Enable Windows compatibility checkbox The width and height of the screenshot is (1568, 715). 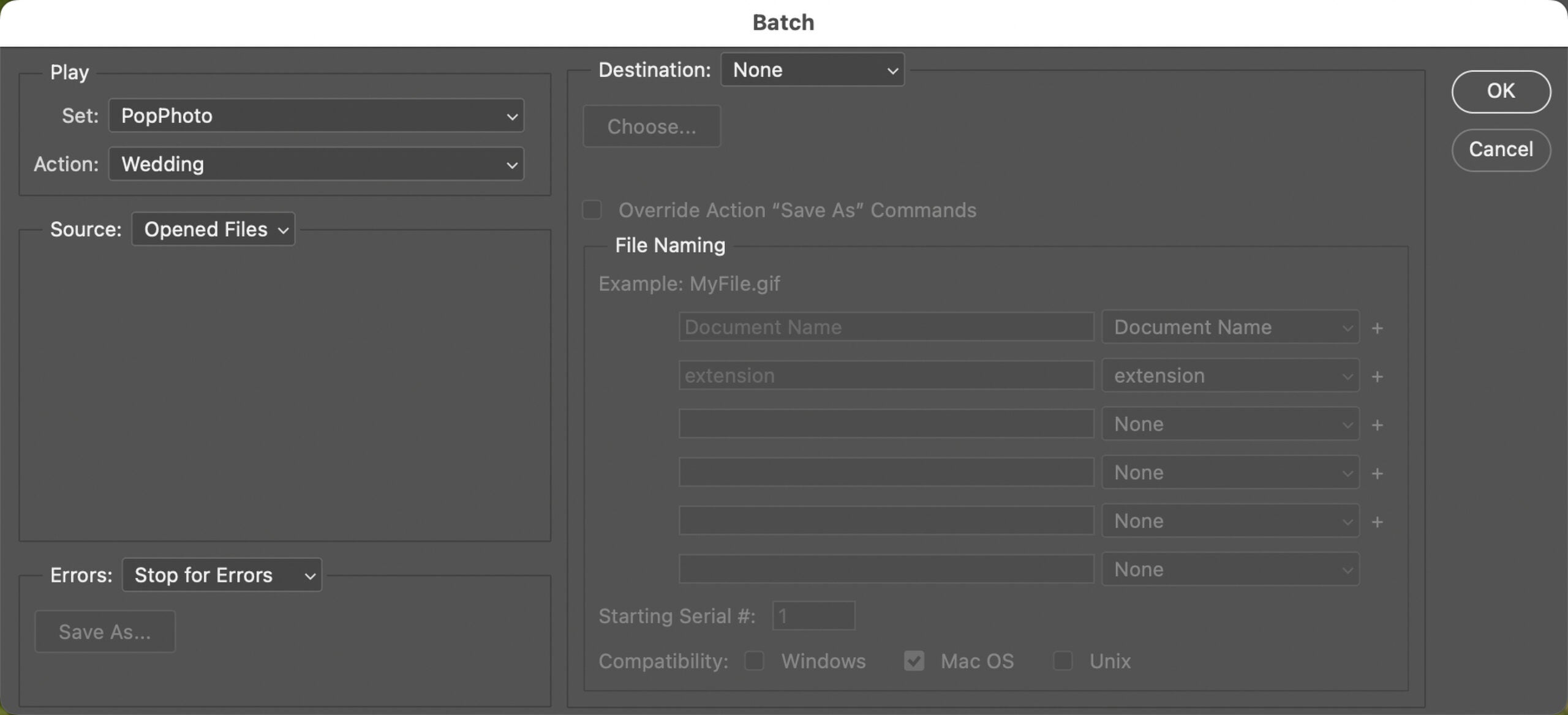coord(754,661)
